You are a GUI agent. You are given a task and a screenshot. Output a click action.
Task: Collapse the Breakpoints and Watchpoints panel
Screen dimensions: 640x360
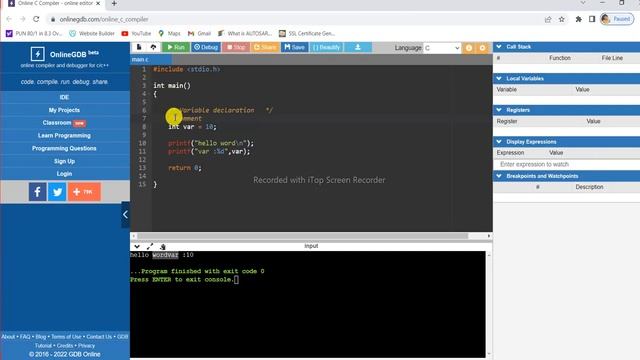coord(499,176)
